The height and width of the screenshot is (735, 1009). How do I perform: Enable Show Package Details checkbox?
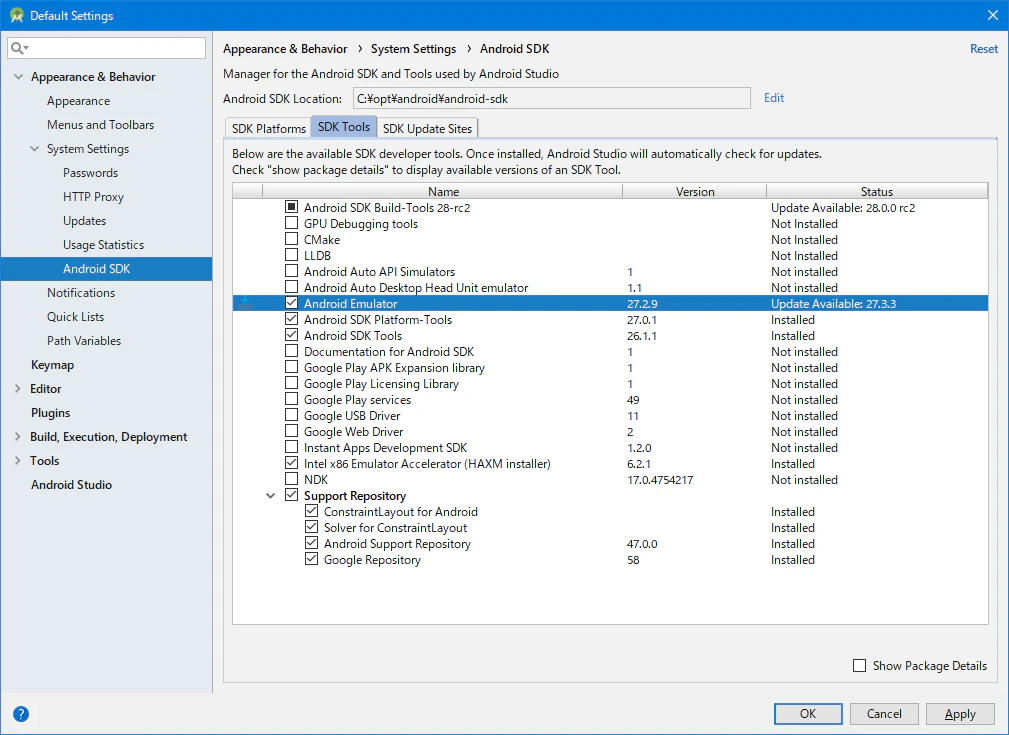859,665
